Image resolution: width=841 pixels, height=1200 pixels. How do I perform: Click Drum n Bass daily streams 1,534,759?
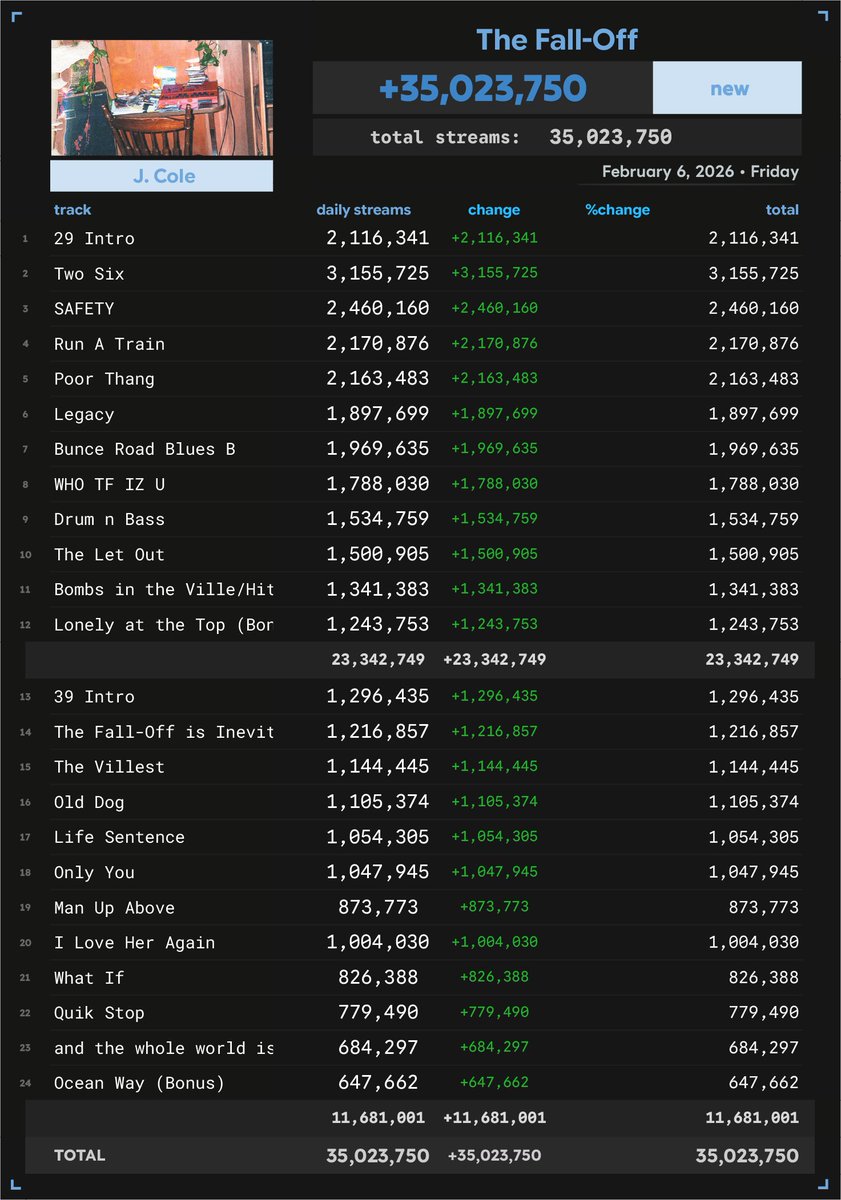pyautogui.click(x=378, y=518)
